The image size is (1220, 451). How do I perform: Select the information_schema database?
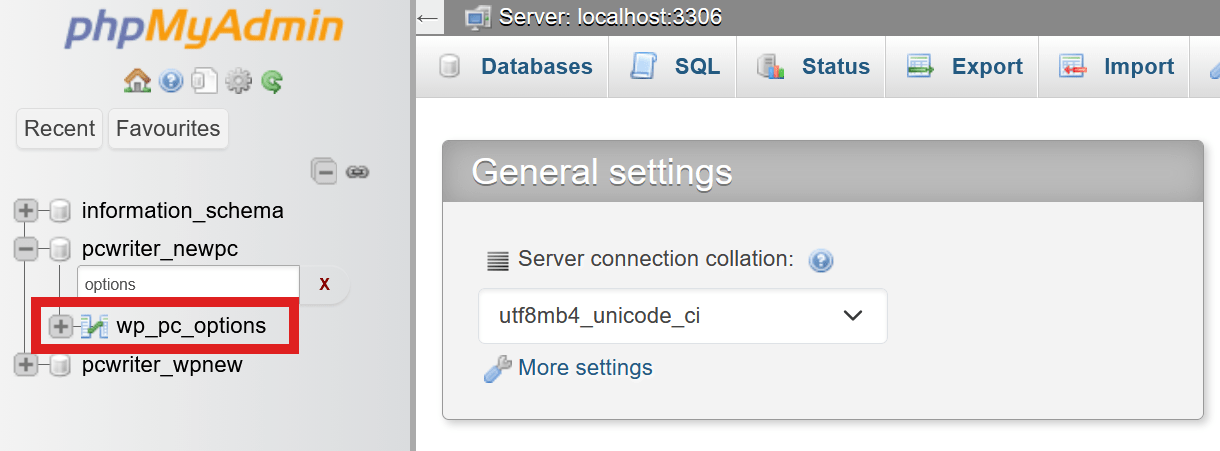(183, 211)
